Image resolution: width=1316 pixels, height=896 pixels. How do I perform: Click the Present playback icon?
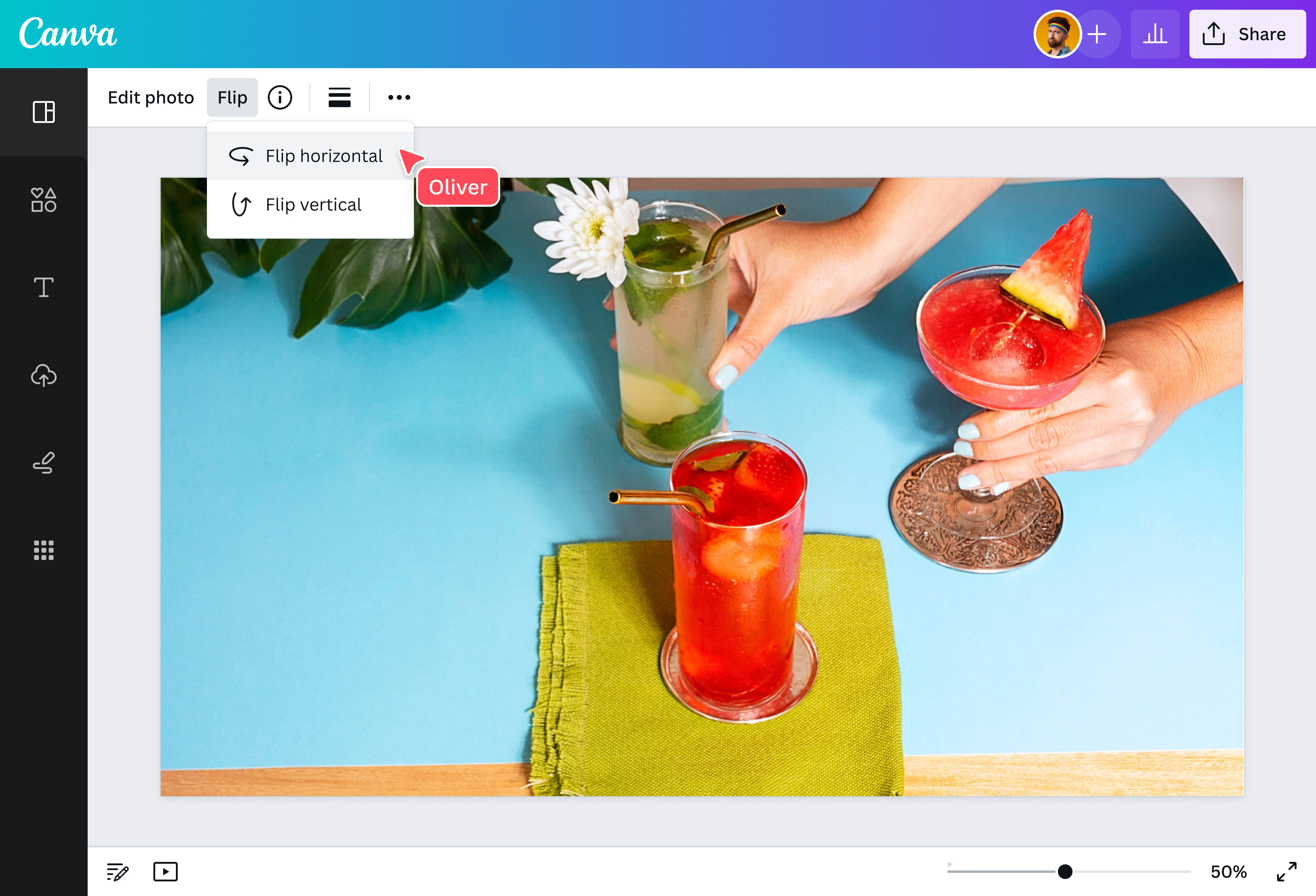pos(165,872)
